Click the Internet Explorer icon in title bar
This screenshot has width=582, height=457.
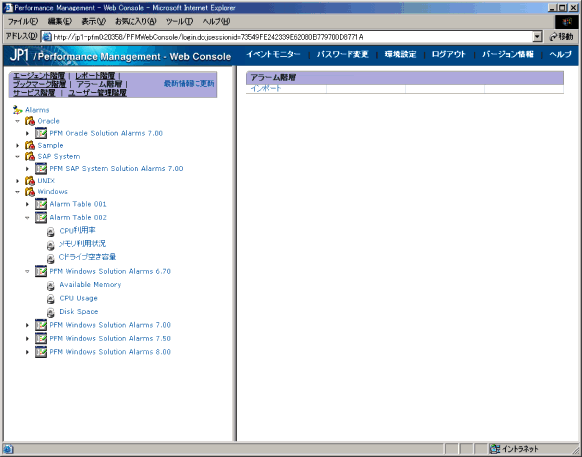8,7
